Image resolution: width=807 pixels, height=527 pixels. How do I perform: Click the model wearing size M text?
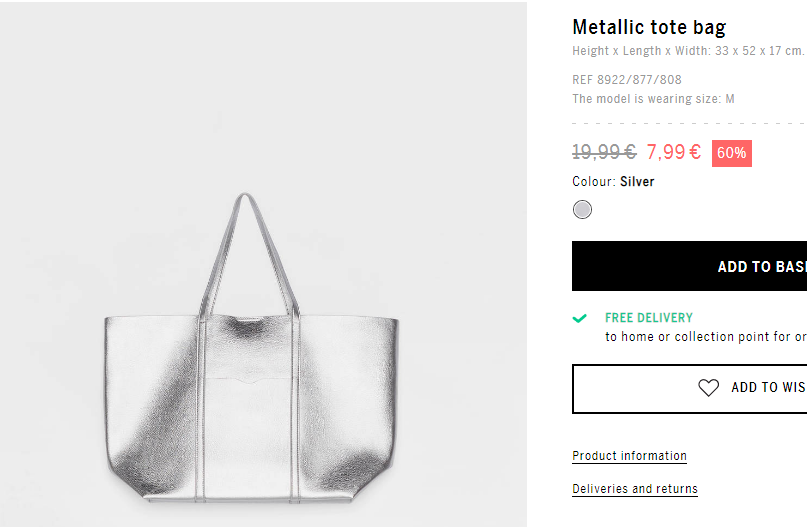click(653, 99)
